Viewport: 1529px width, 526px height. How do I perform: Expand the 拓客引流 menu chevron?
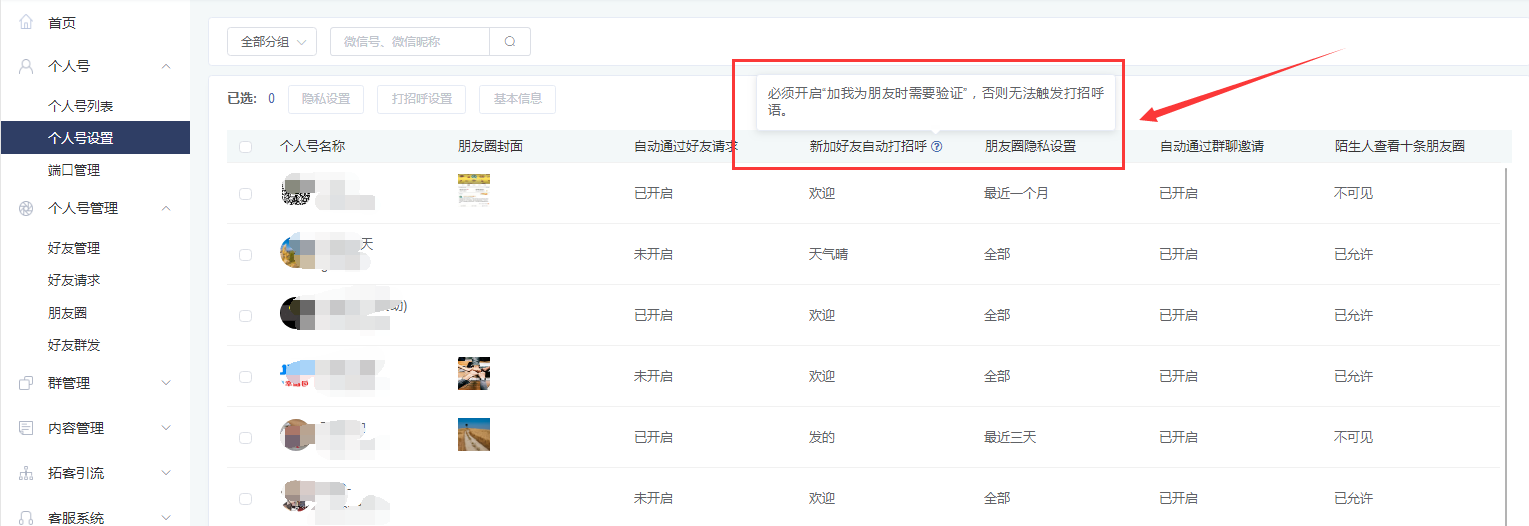click(x=166, y=473)
